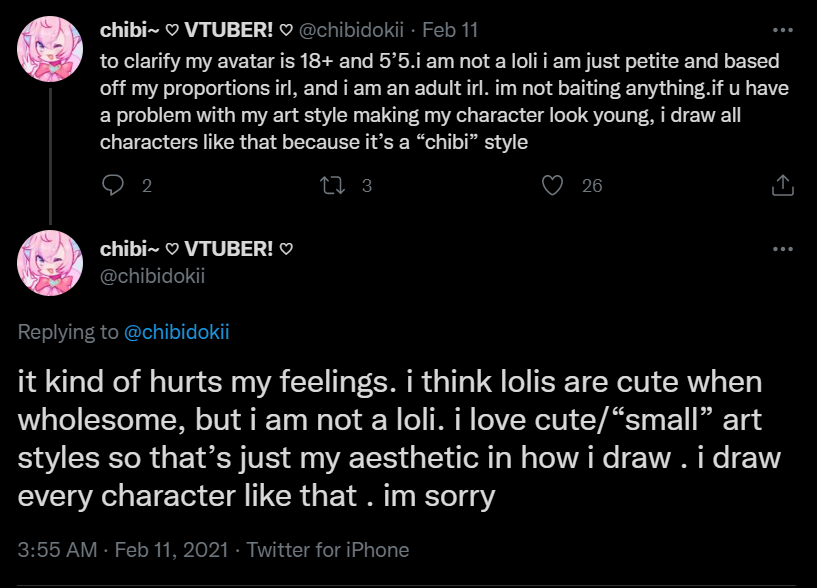Click the @chibidokii handle in the first tweet header
817x588 pixels.
(352, 30)
